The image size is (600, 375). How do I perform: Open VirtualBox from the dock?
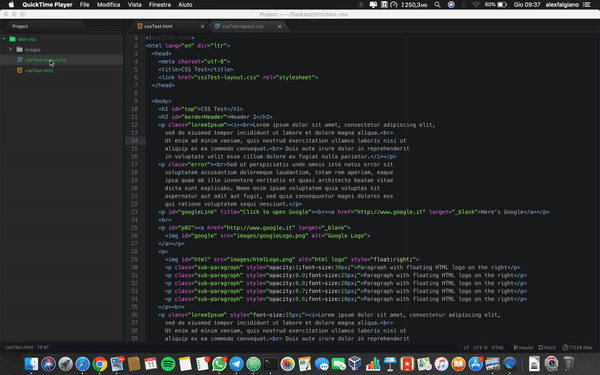(x=355, y=364)
